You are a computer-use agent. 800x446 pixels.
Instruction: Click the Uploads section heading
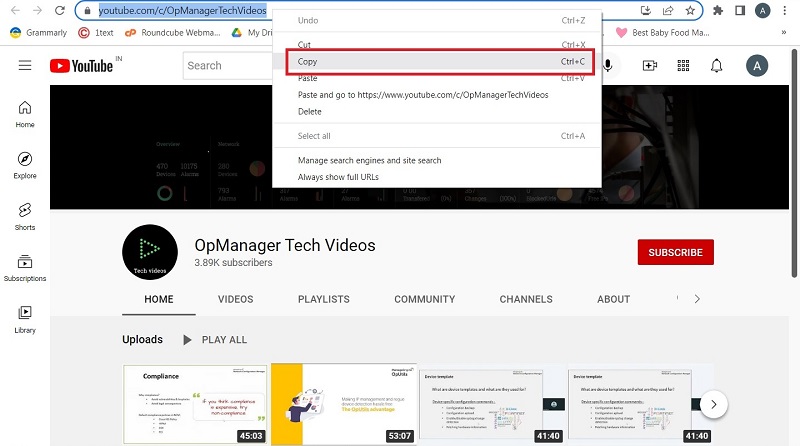pyautogui.click(x=142, y=340)
